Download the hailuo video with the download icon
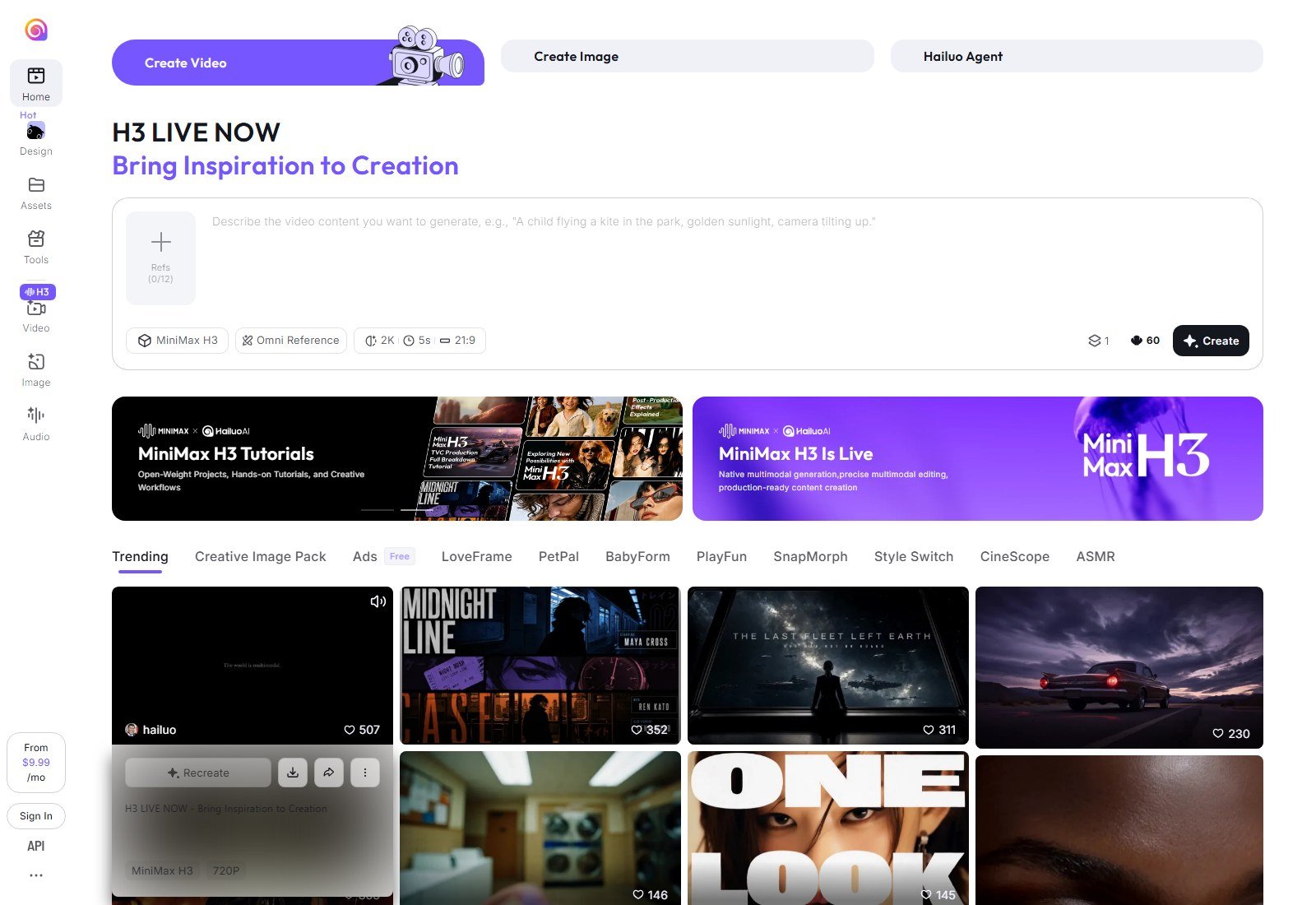 [x=293, y=773]
